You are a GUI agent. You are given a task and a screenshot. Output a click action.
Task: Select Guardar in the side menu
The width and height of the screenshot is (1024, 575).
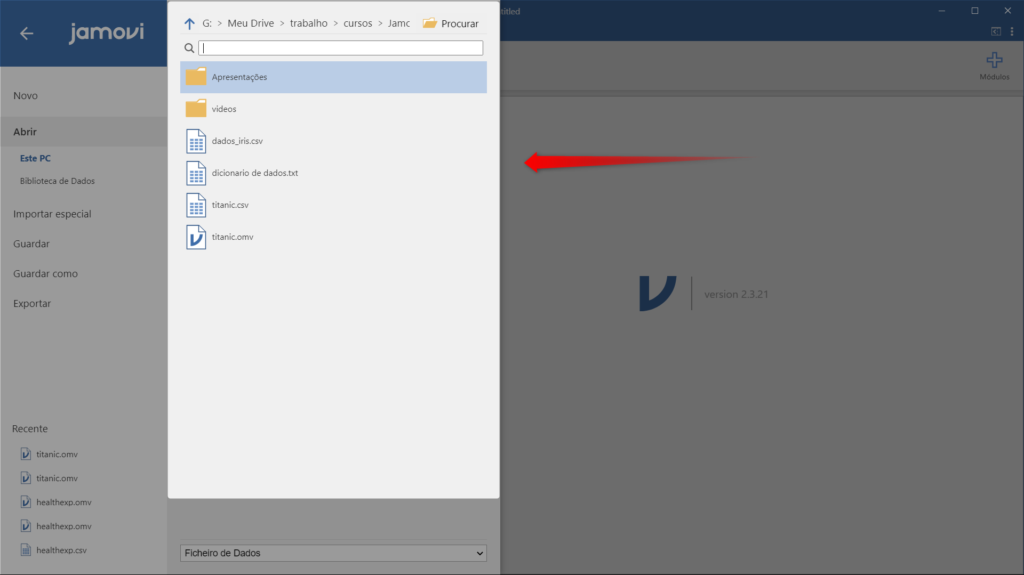31,244
